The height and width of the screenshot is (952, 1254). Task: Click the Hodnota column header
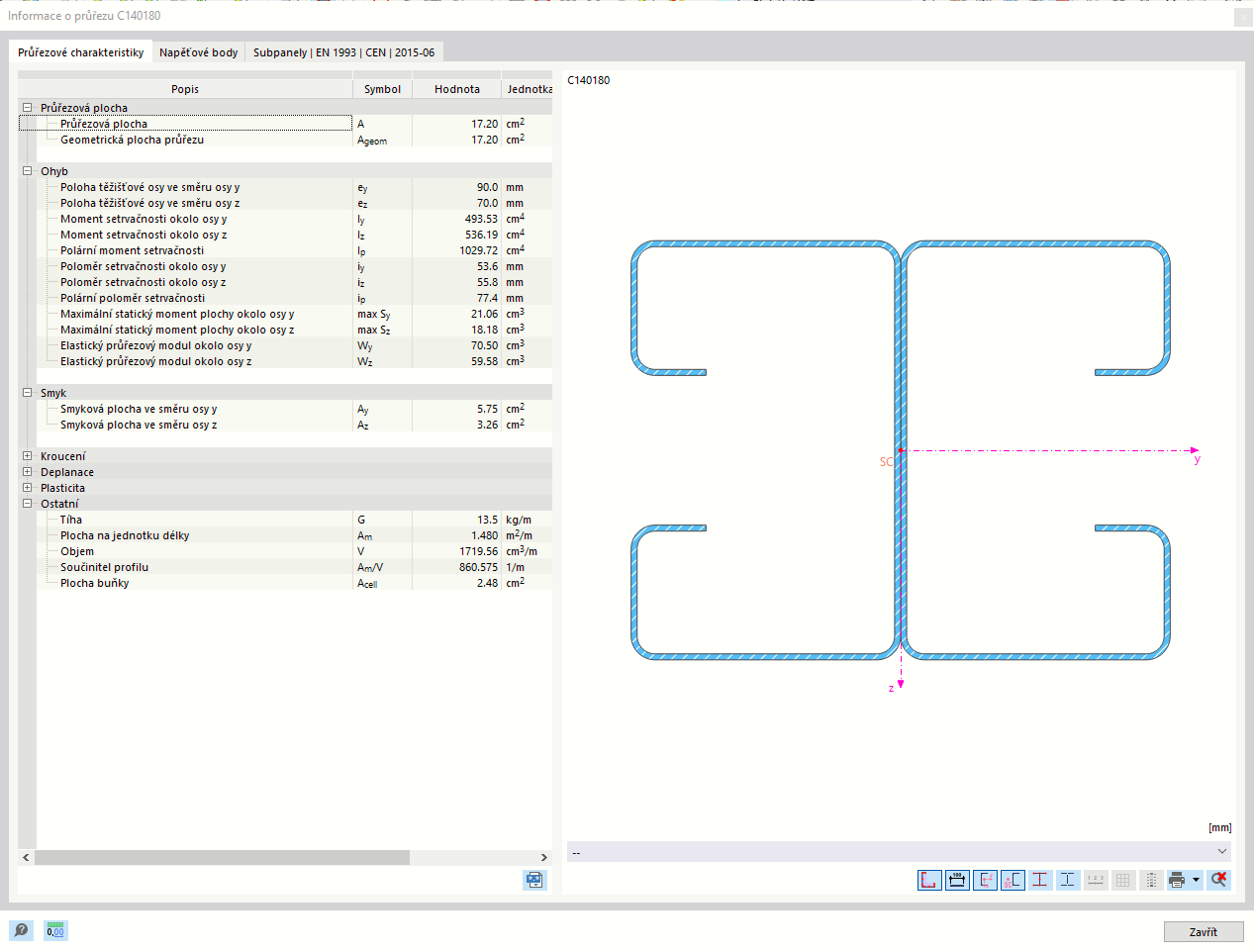tap(457, 89)
